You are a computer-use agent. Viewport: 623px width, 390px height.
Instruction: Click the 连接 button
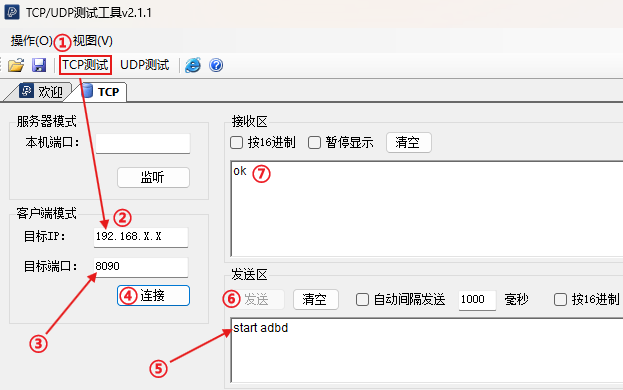[x=153, y=295]
